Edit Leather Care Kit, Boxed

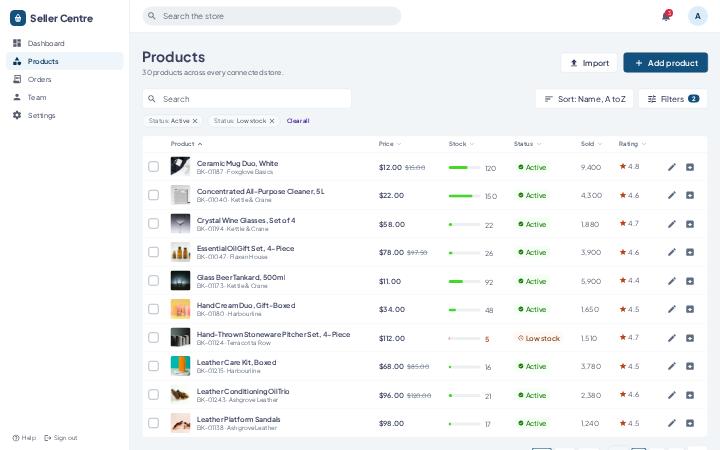coord(671,366)
